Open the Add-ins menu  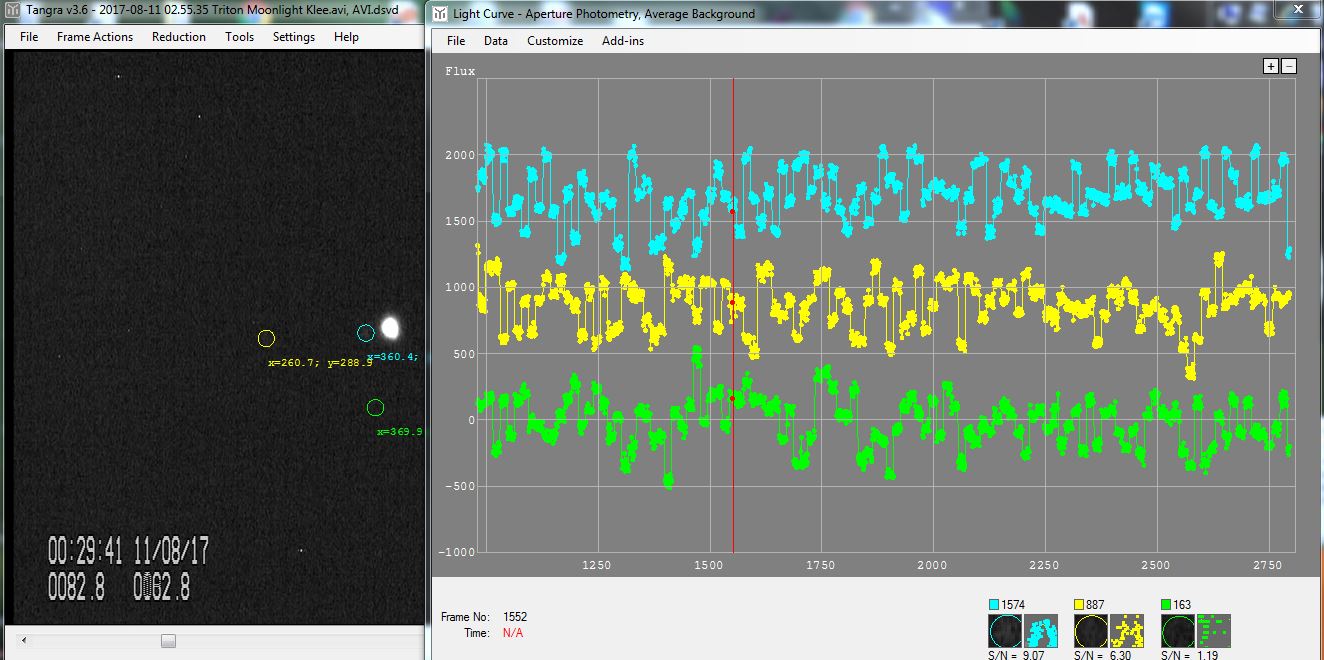(x=623, y=41)
